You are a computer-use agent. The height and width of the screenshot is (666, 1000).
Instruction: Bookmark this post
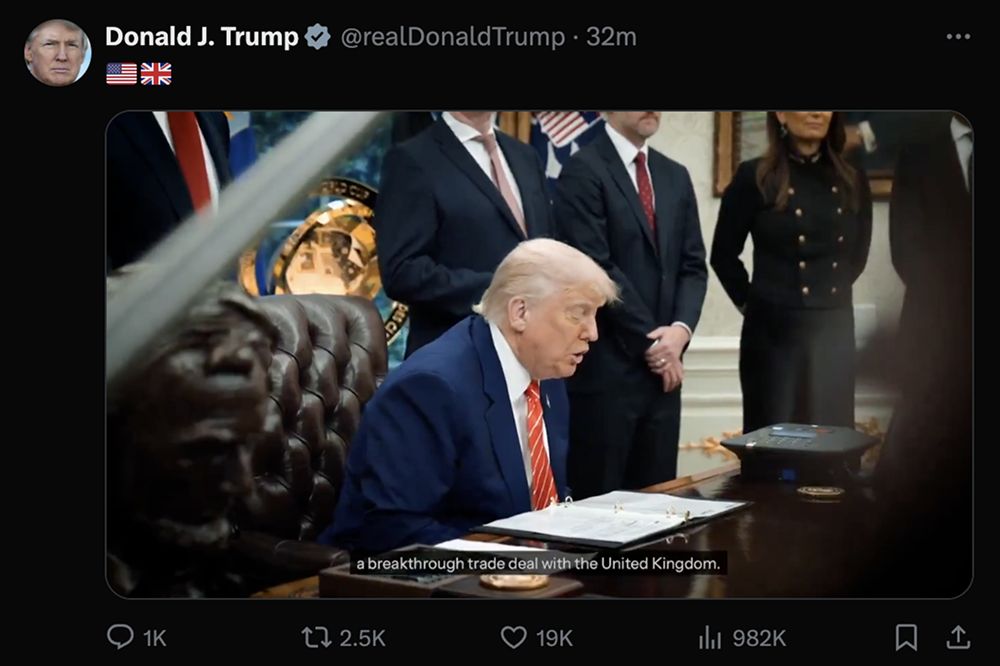tap(906, 637)
